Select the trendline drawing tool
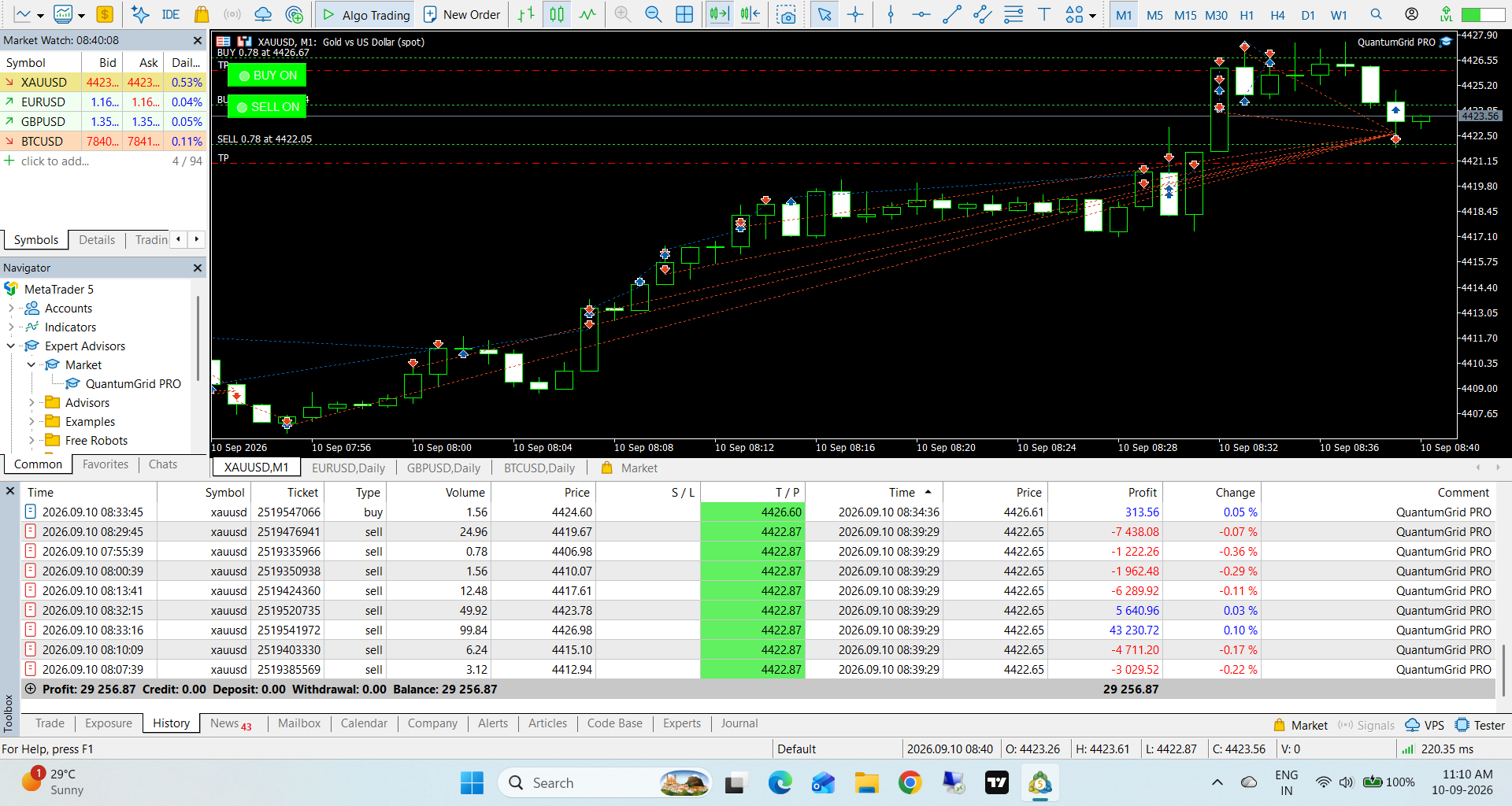Viewport: 1512px width, 806px height. (x=952, y=14)
